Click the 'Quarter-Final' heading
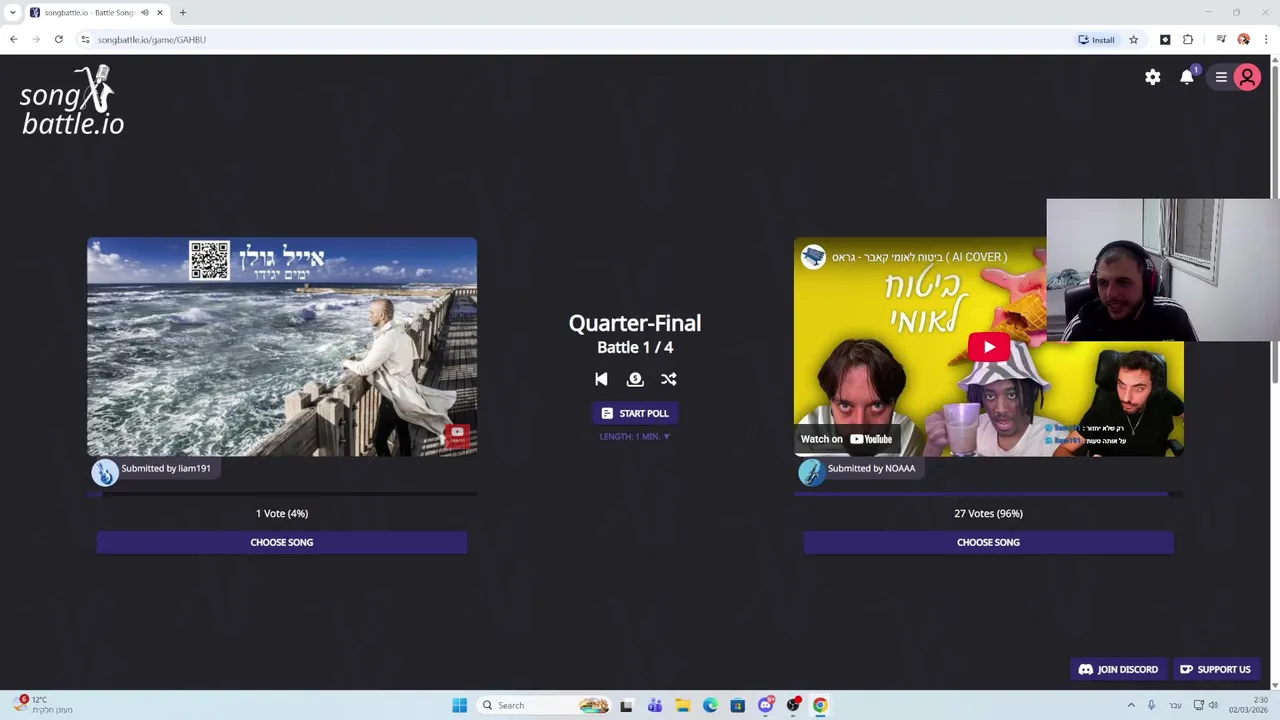 pos(635,323)
